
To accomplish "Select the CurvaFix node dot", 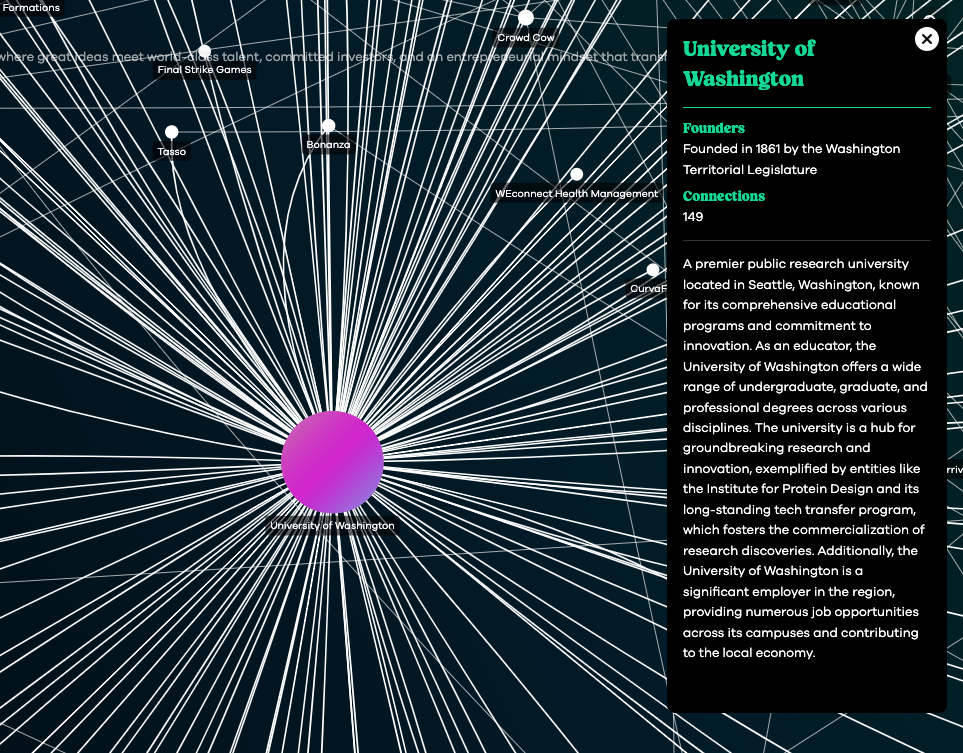I will pos(653,270).
